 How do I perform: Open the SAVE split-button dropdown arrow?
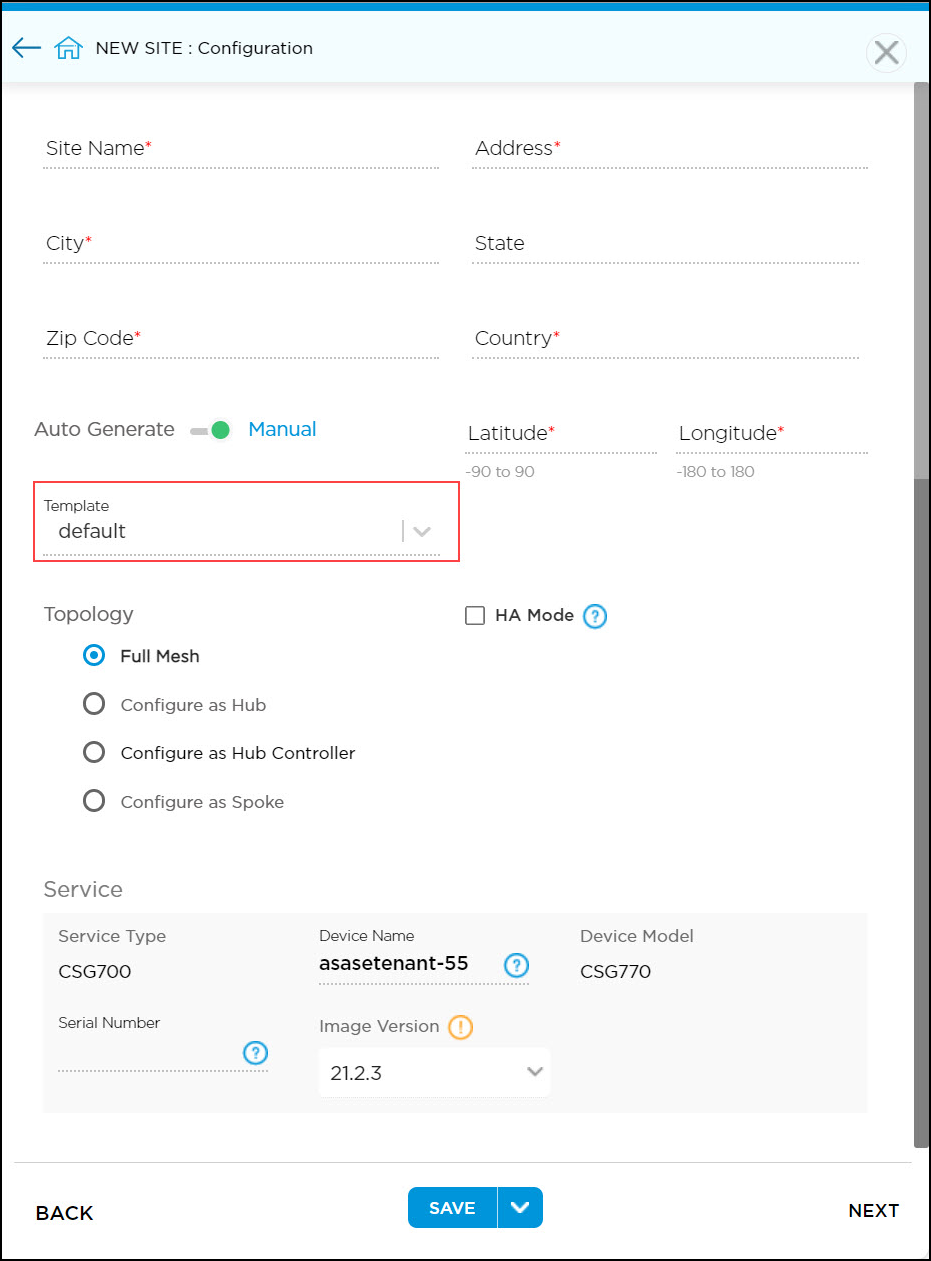pyautogui.click(x=520, y=1207)
